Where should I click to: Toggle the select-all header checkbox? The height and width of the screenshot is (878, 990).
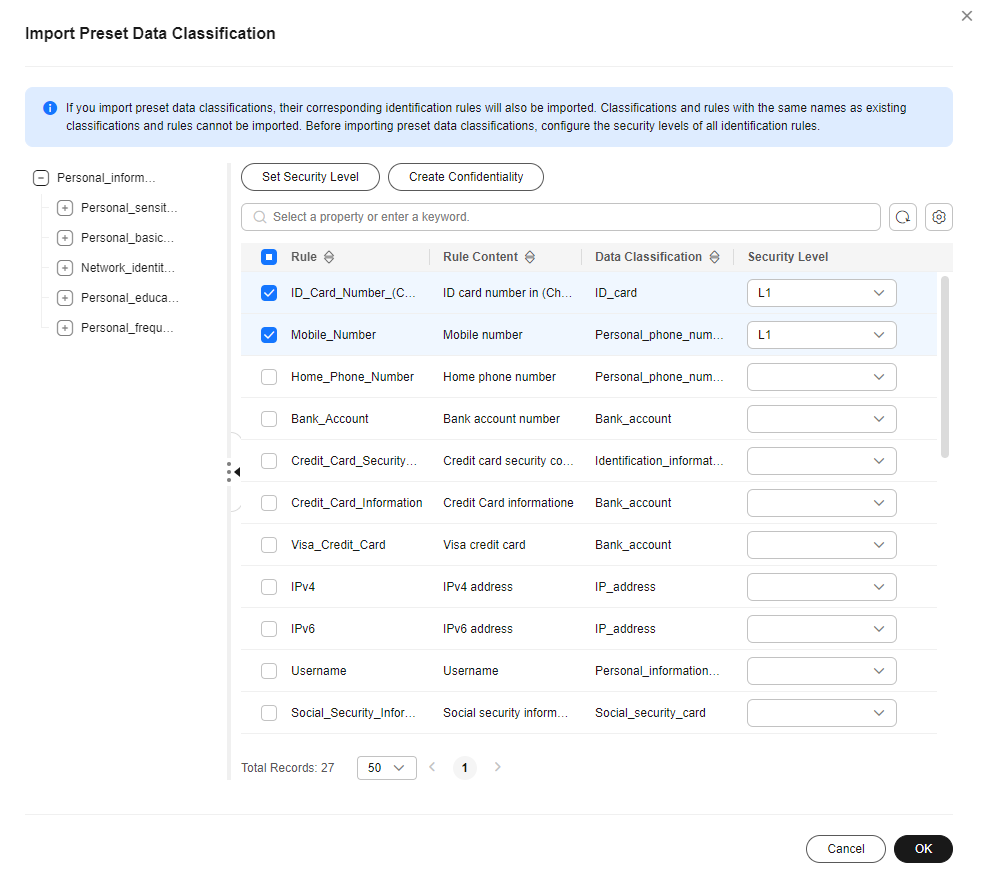pos(269,257)
